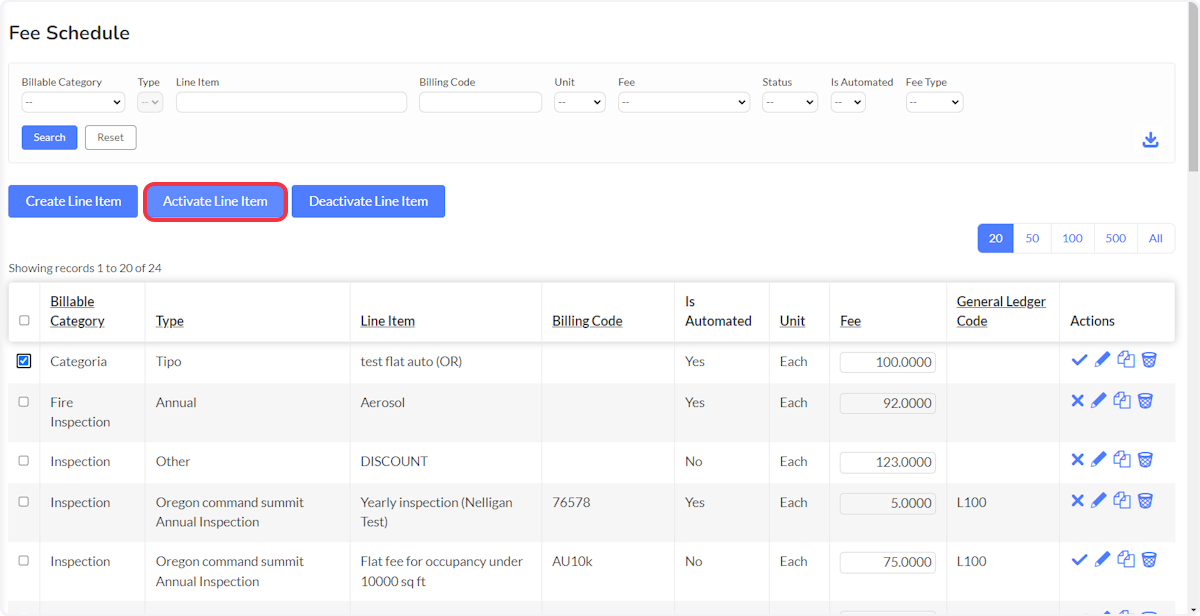
Task: Click Activate Line Item
Action: (216, 201)
